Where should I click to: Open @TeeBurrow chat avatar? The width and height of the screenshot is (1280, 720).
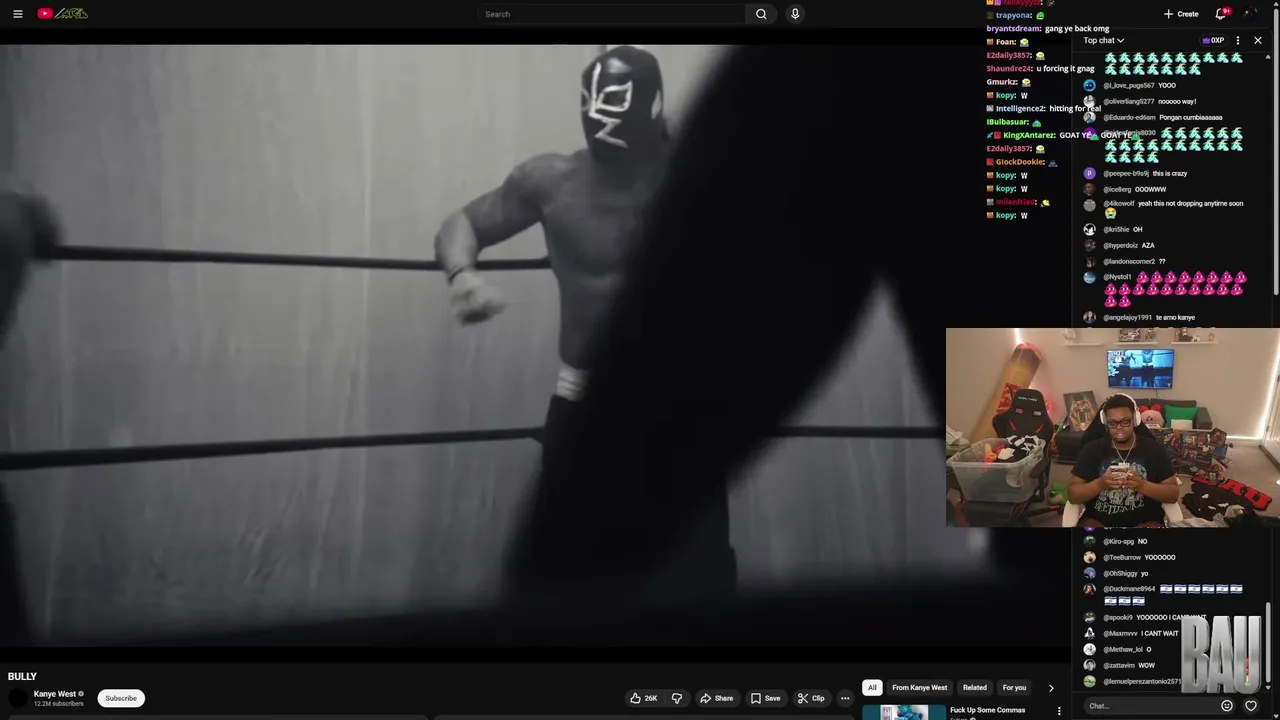coord(1089,557)
